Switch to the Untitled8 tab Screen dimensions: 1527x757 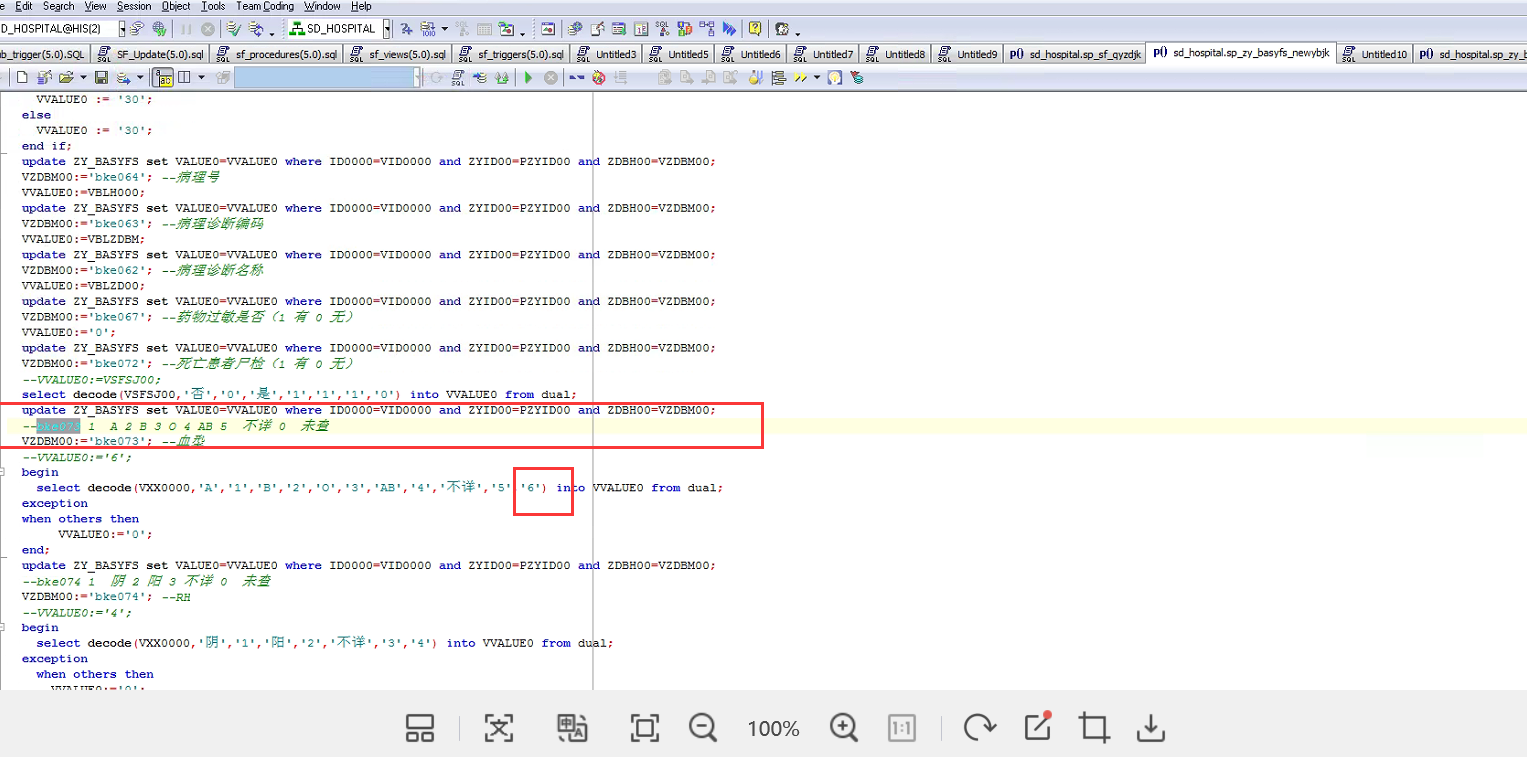tap(895, 54)
